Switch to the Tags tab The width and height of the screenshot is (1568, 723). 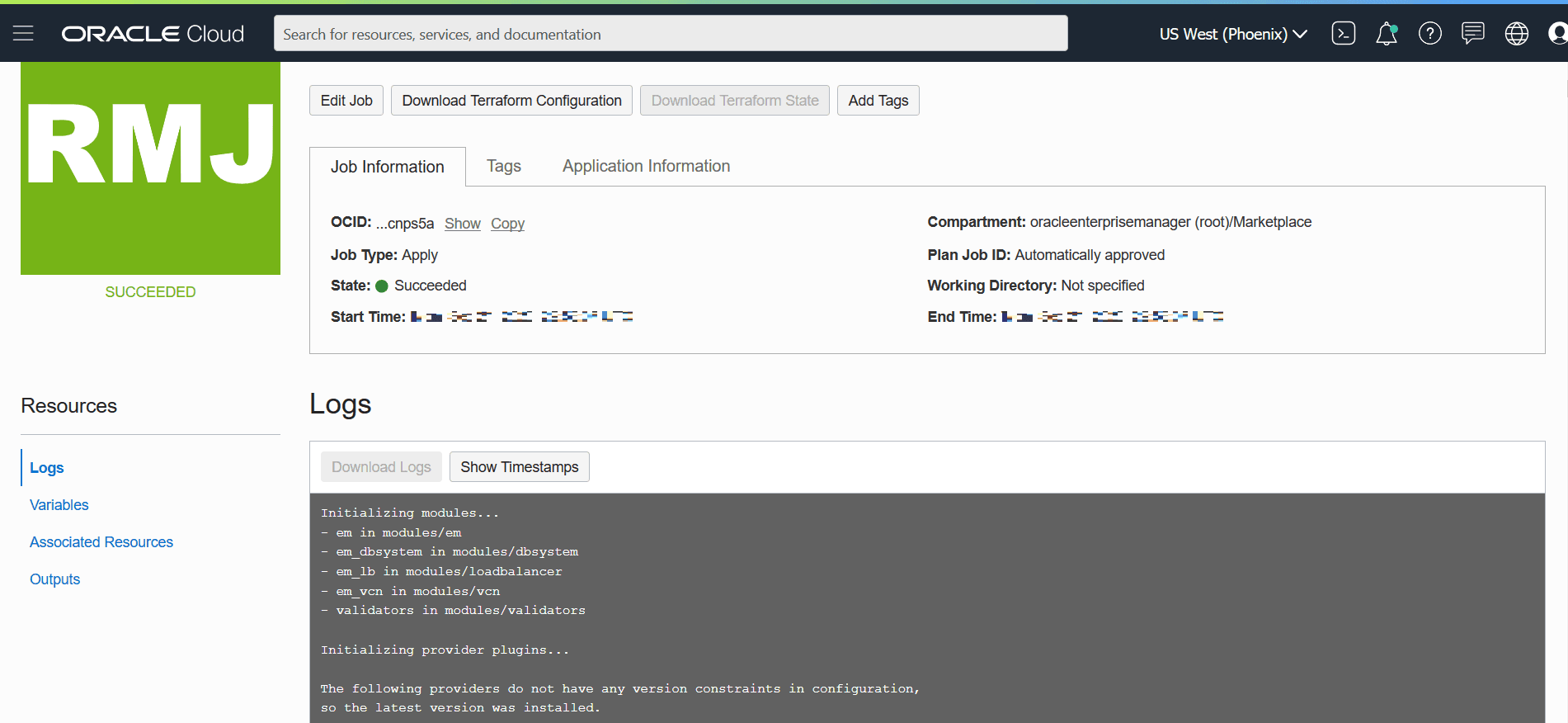[504, 166]
